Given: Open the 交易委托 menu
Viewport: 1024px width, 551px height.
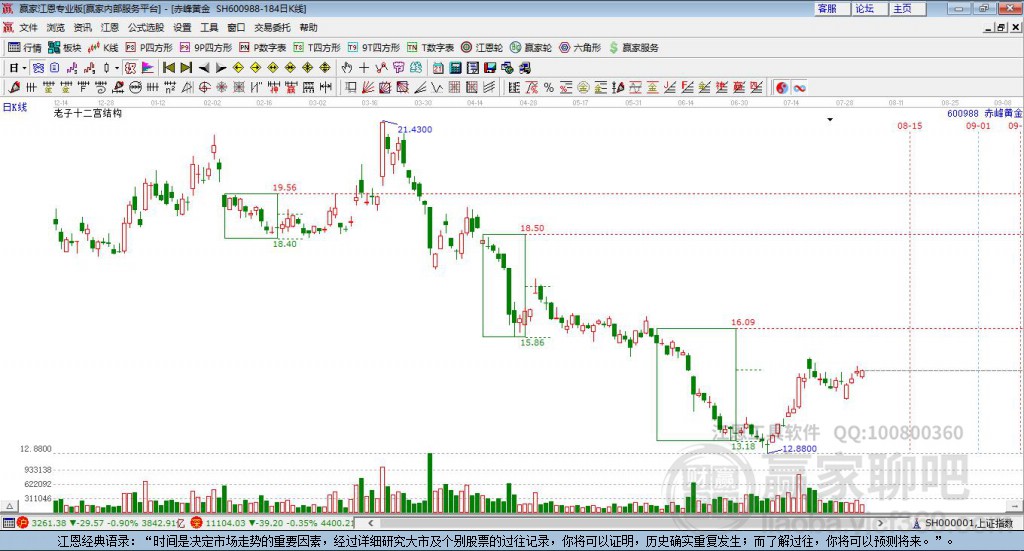Looking at the screenshot, I should click(272, 27).
